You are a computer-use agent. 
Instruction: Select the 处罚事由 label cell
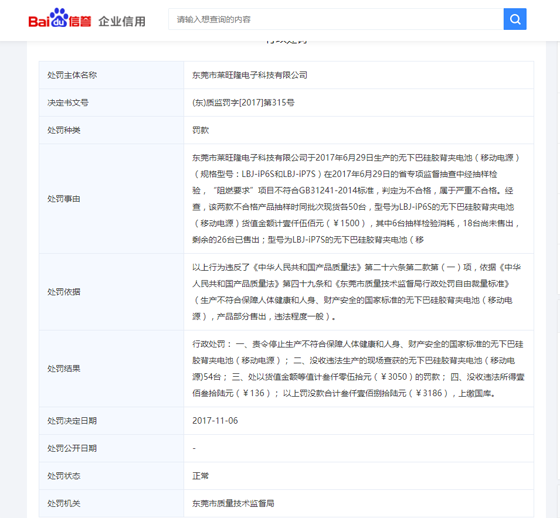[111, 199]
